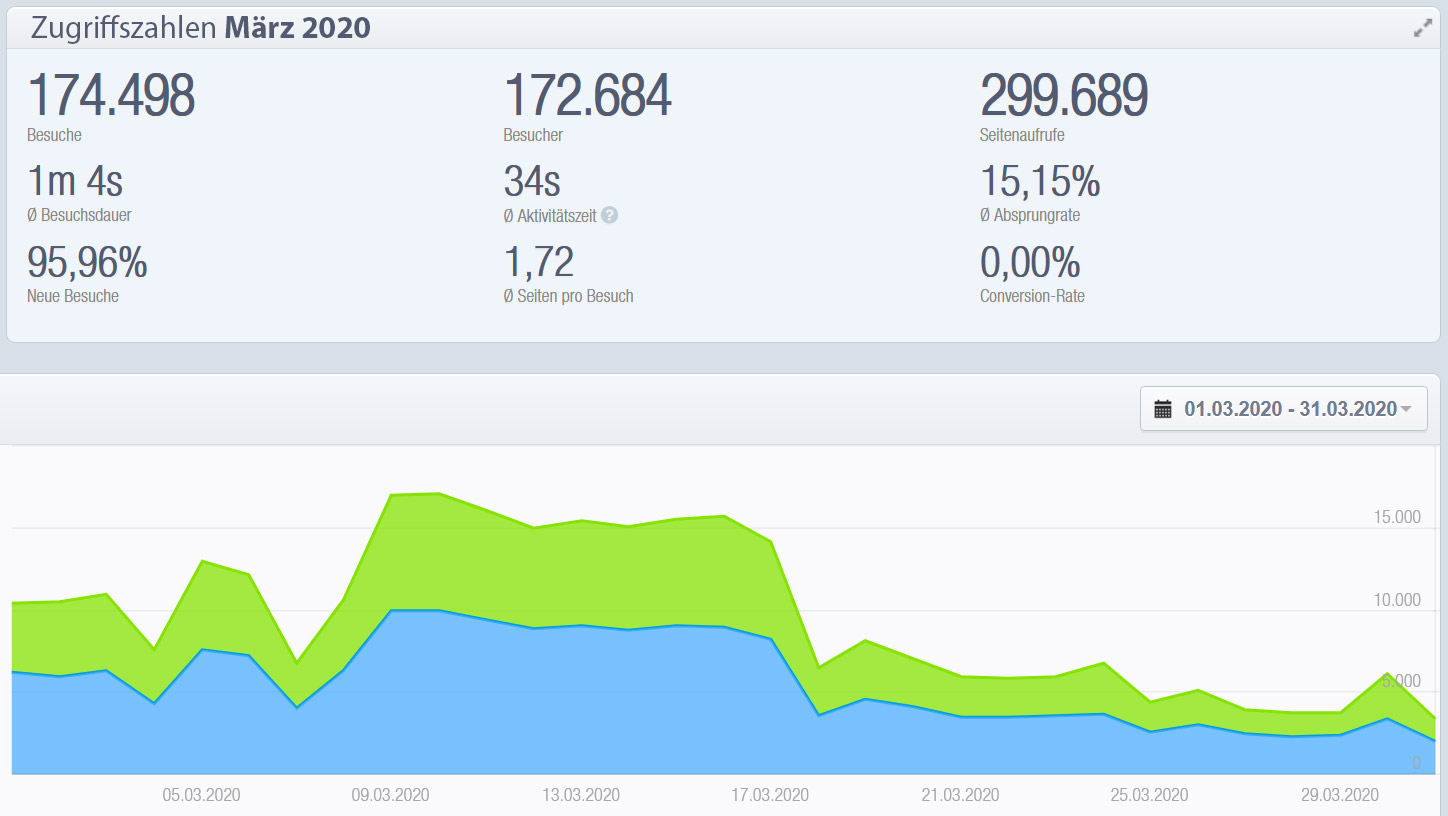
Task: Select the Ø Seiten pro Besuch value
Action: pyautogui.click(x=539, y=263)
